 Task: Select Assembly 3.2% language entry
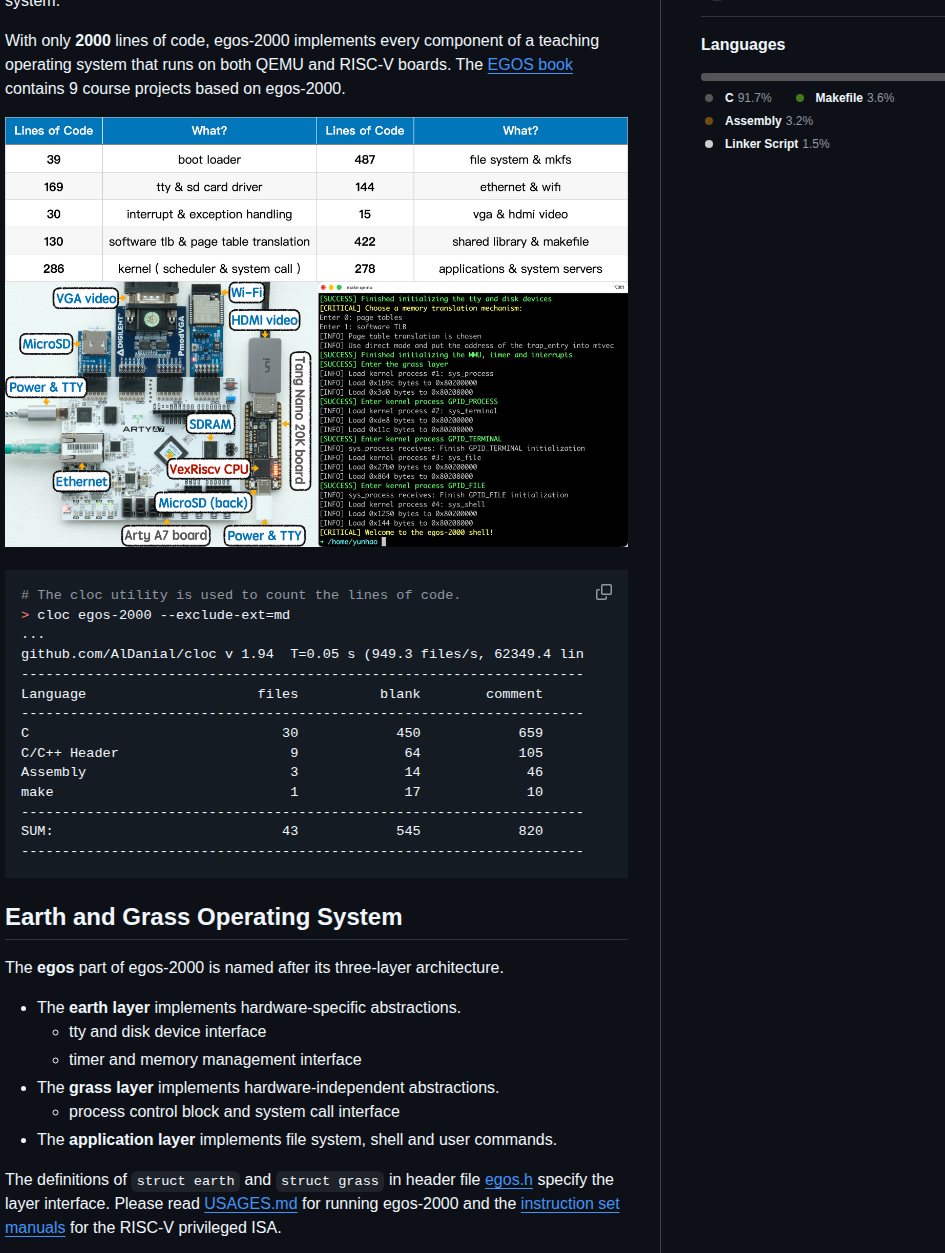(759, 121)
